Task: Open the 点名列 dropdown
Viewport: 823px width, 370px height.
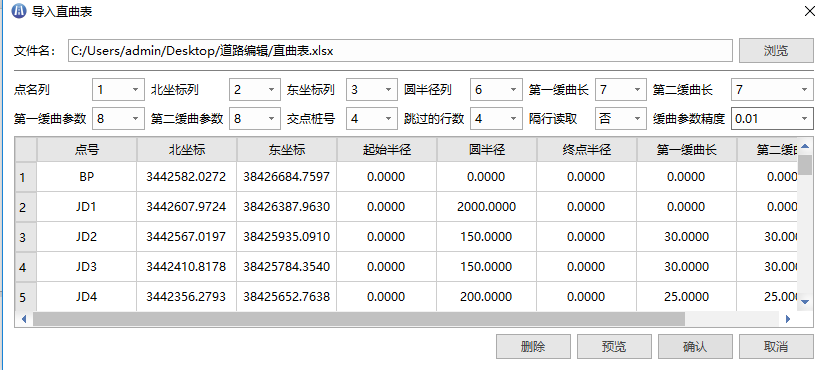Action: click(118, 90)
